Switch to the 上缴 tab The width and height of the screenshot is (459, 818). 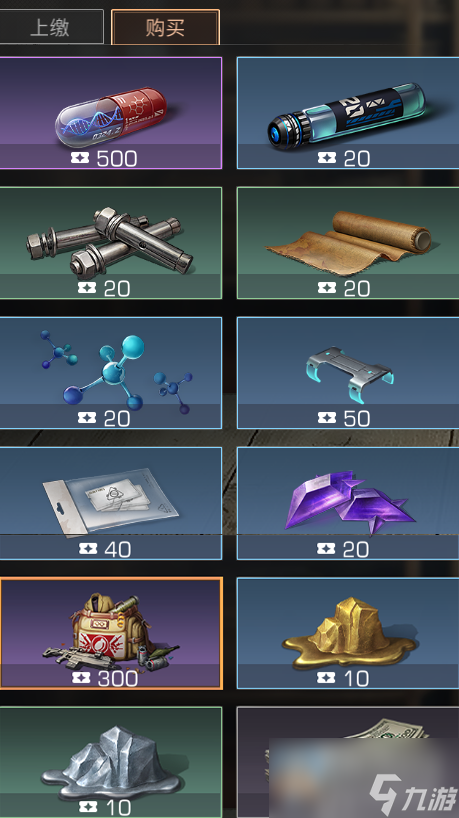51,27
